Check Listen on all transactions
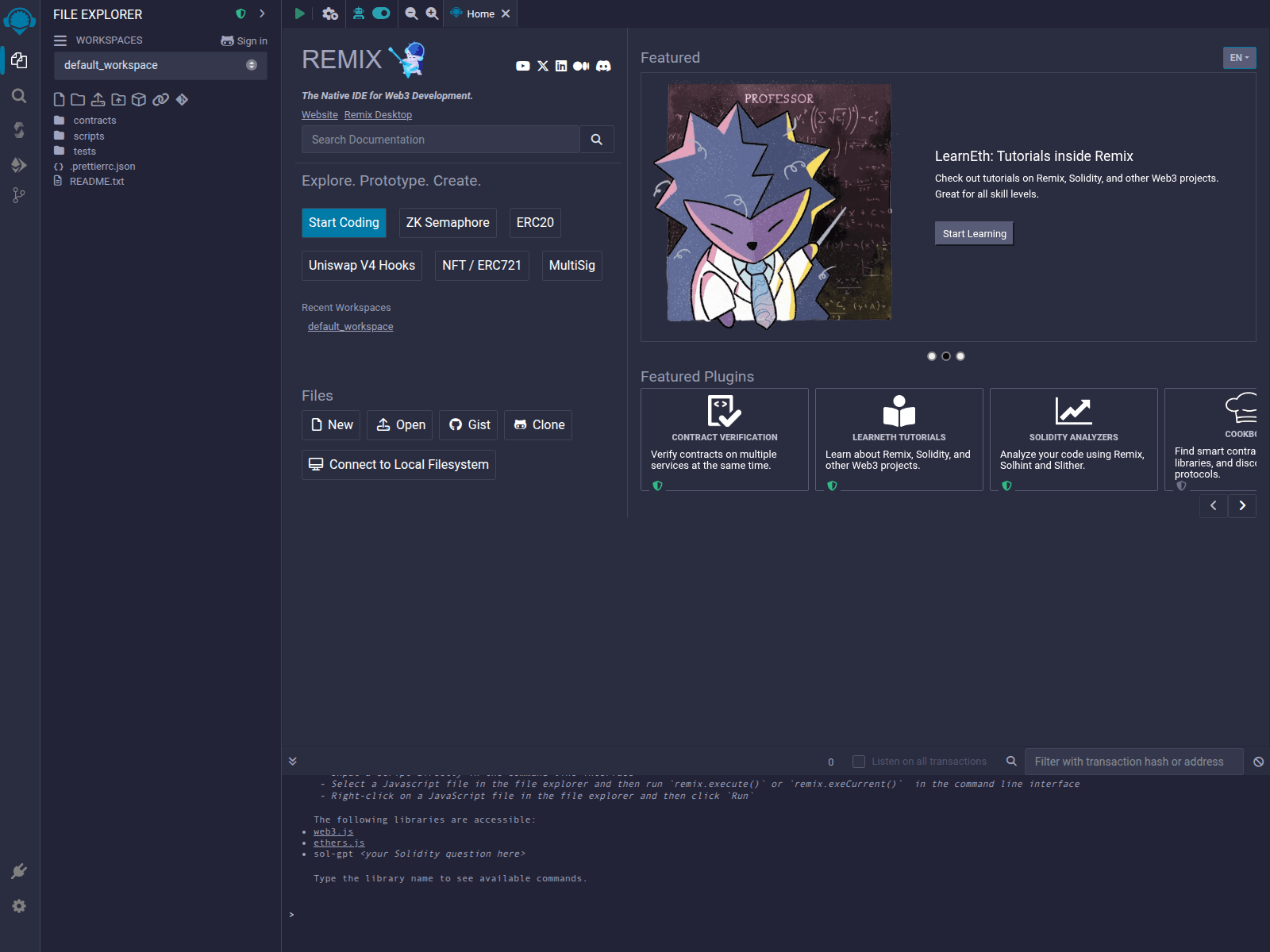This screenshot has height=952, width=1270. [x=859, y=762]
